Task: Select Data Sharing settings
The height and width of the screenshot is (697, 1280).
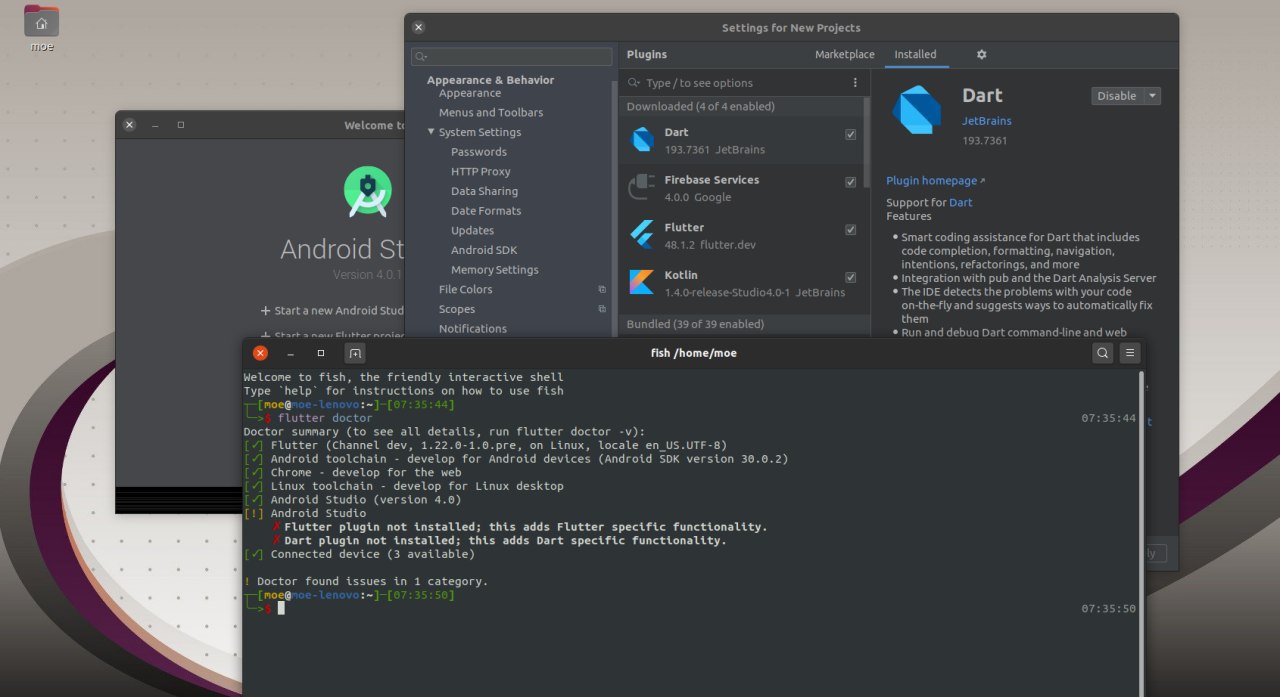Action: coord(484,191)
